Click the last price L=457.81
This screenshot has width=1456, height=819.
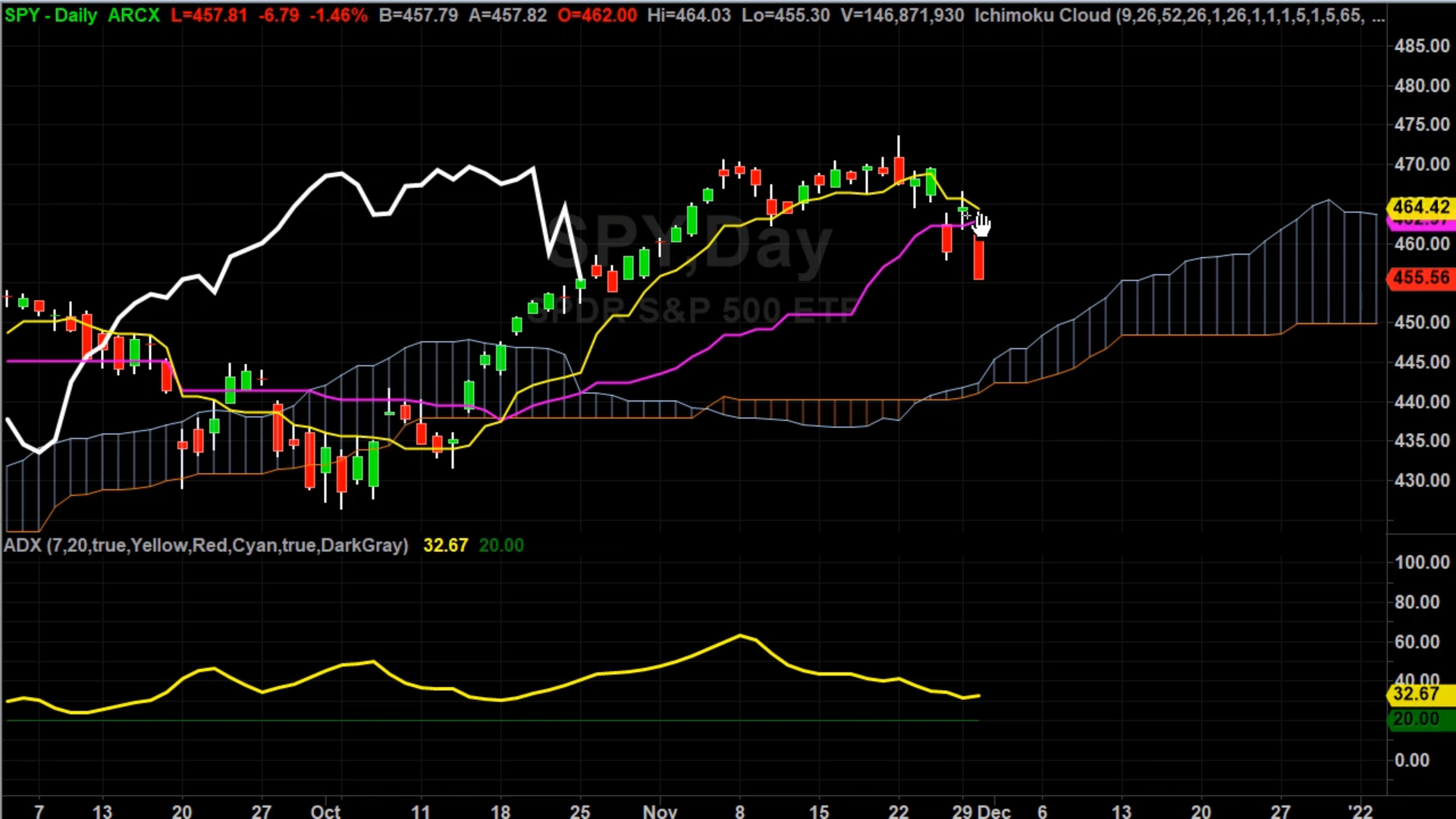point(209,15)
